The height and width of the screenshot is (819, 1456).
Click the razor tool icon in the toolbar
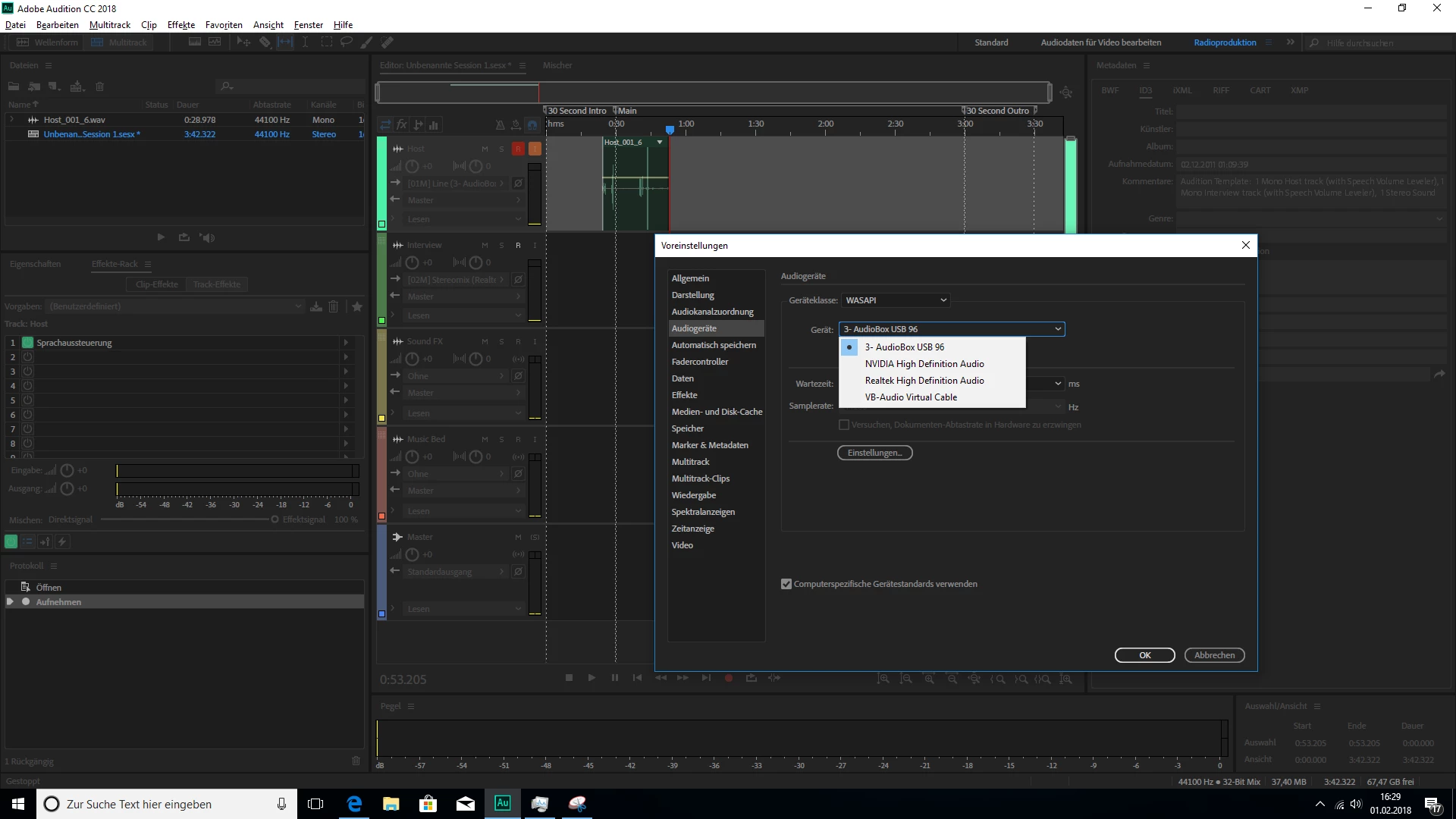[x=265, y=42]
